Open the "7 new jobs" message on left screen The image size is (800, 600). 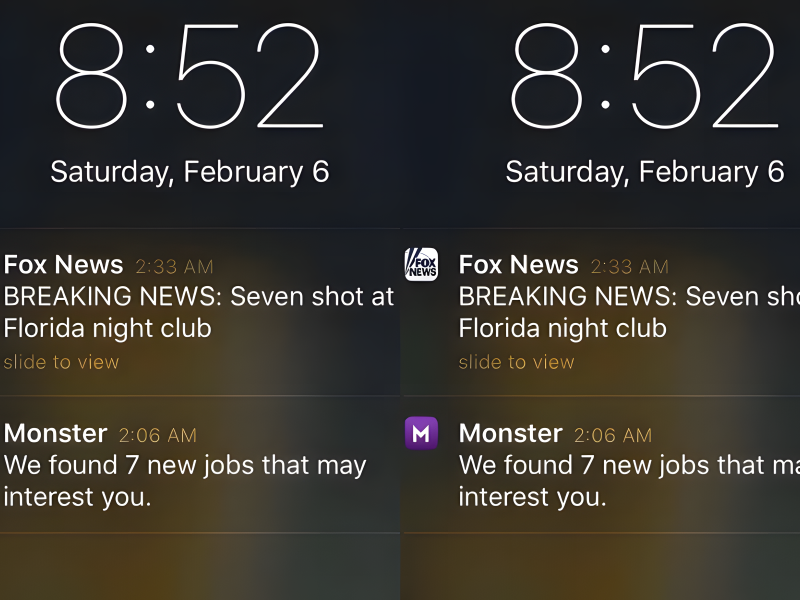pos(185,480)
